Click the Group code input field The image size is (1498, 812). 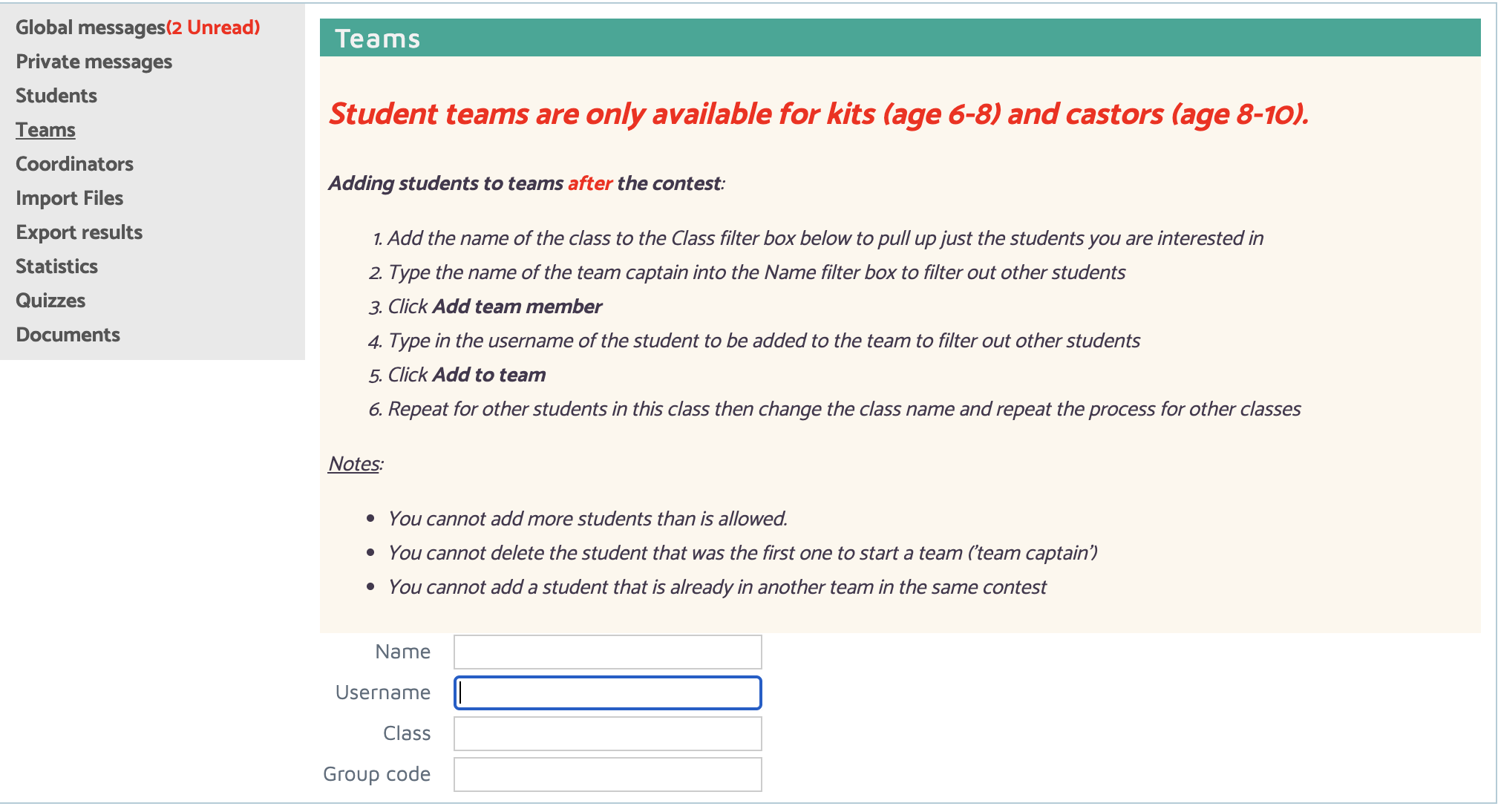click(608, 774)
